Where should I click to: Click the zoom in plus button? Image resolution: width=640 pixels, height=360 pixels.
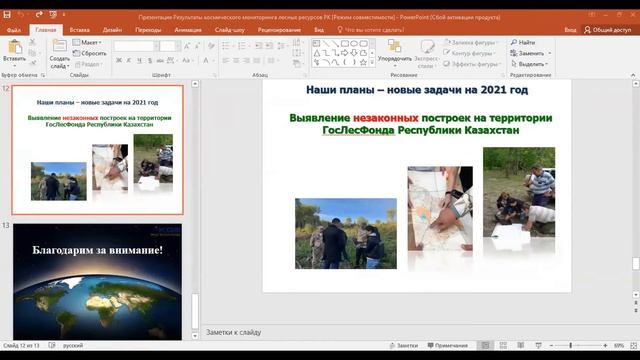coord(605,345)
